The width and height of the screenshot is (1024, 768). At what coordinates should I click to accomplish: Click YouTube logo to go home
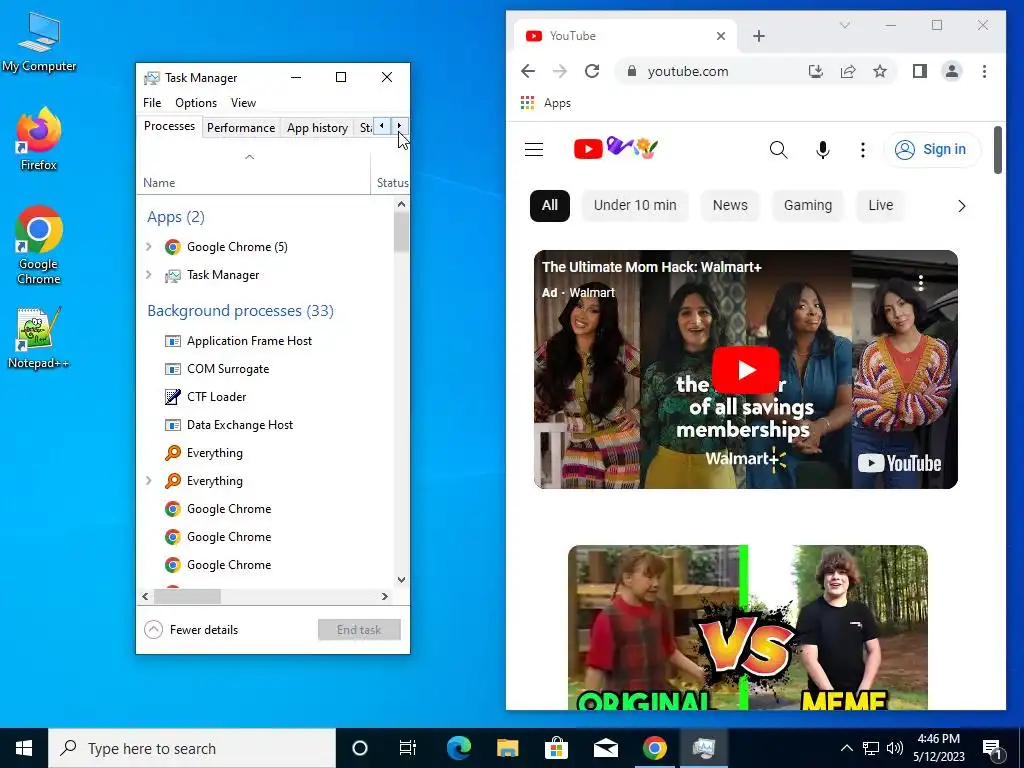pyautogui.click(x=615, y=149)
